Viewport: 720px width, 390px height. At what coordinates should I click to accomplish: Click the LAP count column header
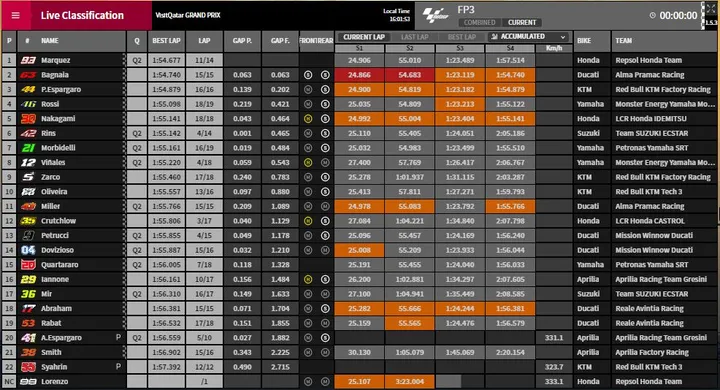point(204,41)
